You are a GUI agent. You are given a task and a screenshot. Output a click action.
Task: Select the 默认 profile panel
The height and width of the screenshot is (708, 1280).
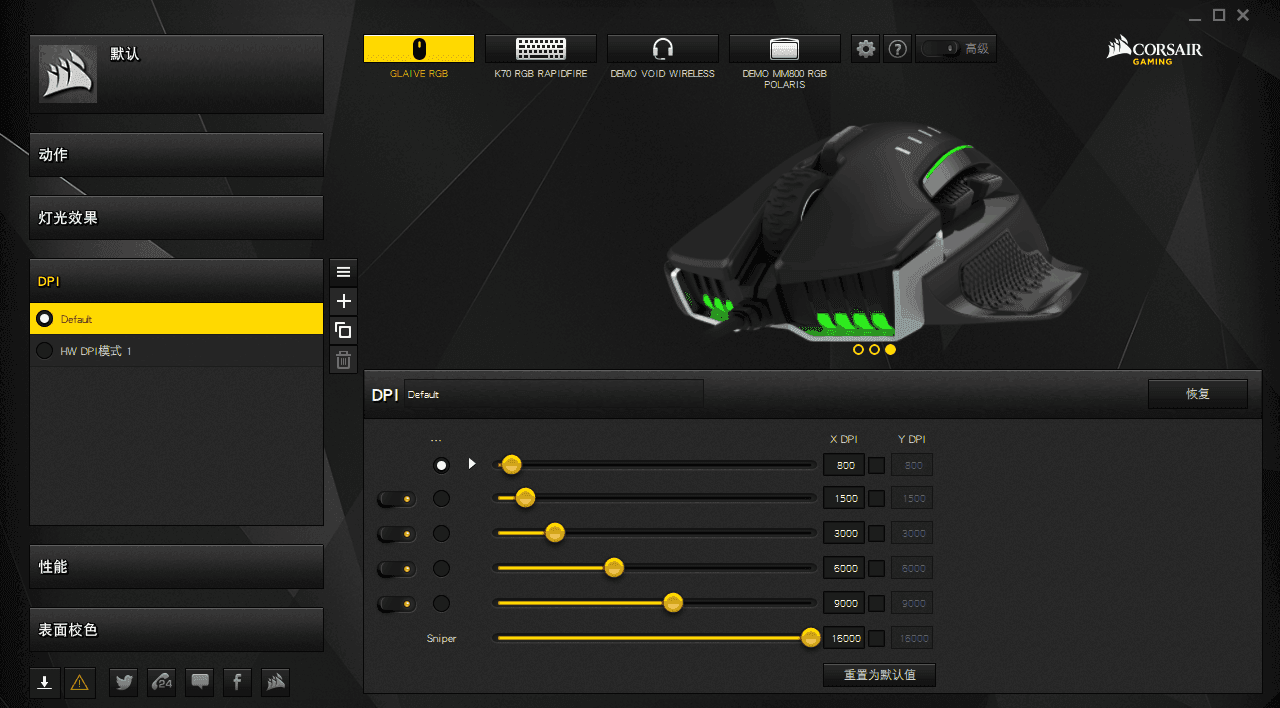176,74
